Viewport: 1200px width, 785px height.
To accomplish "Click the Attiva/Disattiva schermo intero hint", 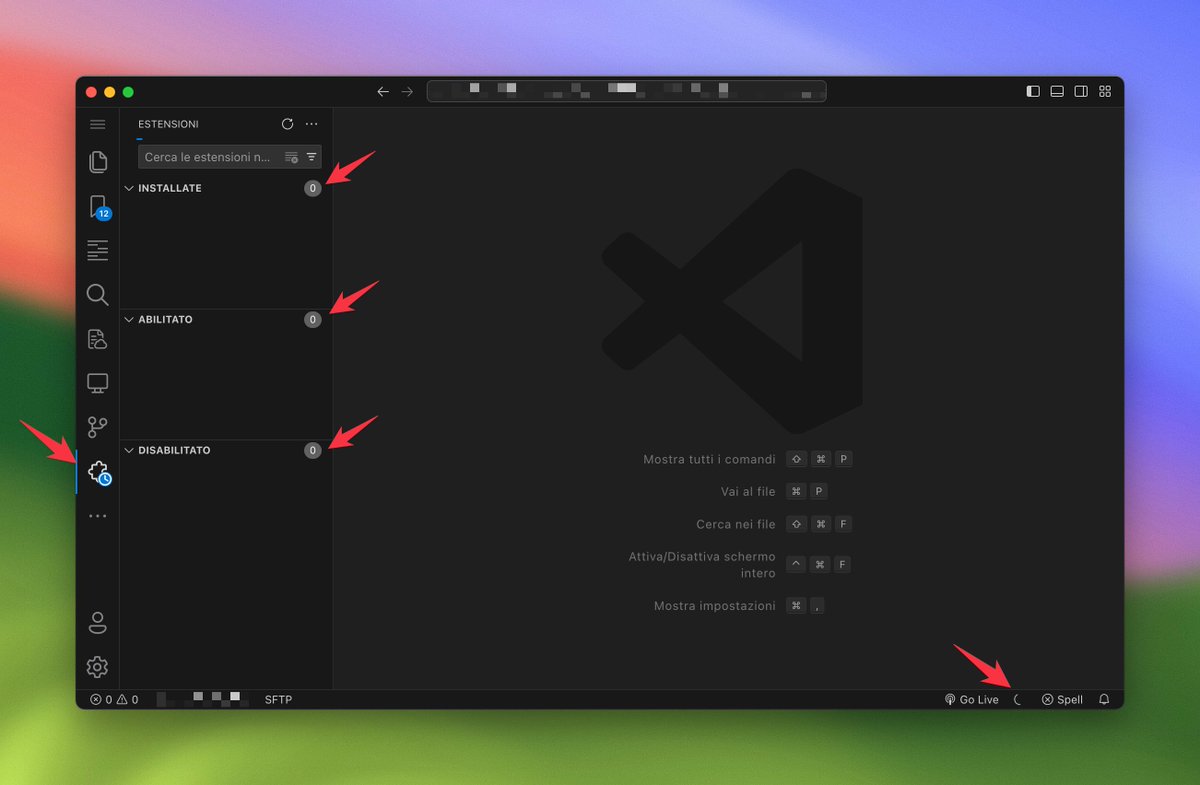I will (702, 565).
